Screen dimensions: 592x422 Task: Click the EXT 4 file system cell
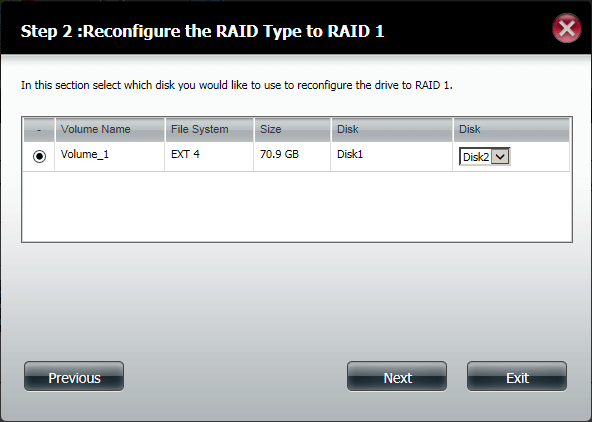(x=185, y=154)
